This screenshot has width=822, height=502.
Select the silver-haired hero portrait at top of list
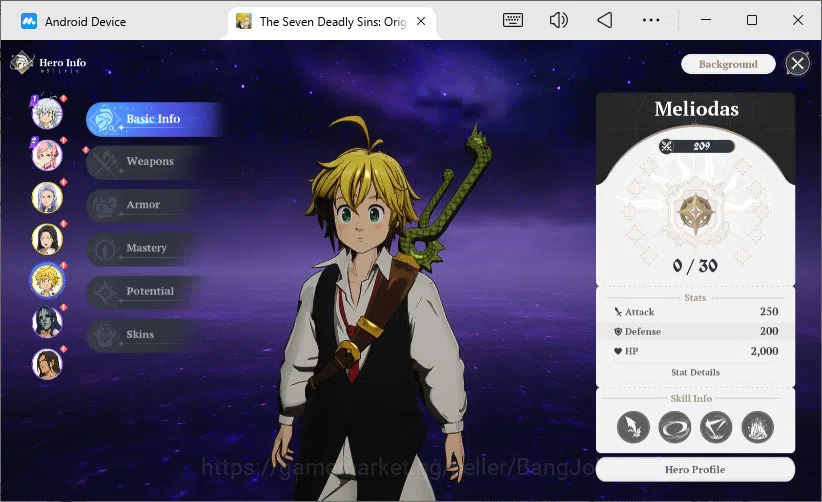(47, 113)
